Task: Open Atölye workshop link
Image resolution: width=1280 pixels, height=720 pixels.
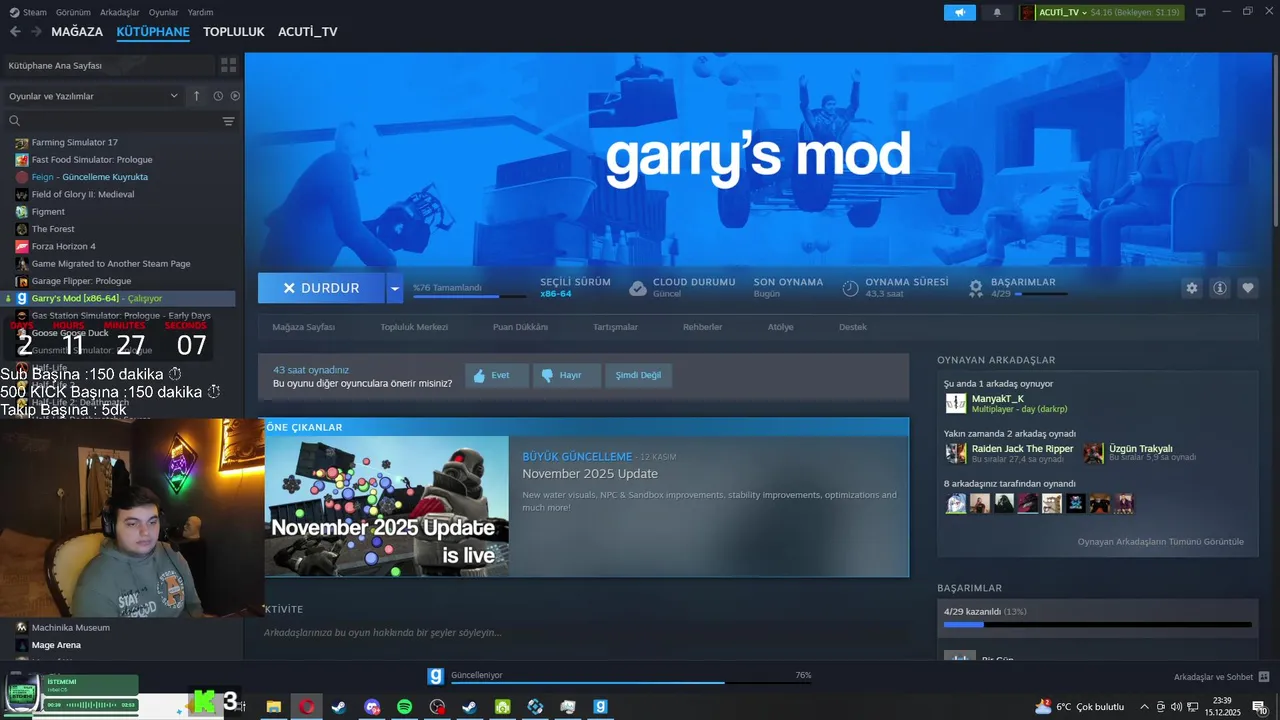Action: pos(780,327)
